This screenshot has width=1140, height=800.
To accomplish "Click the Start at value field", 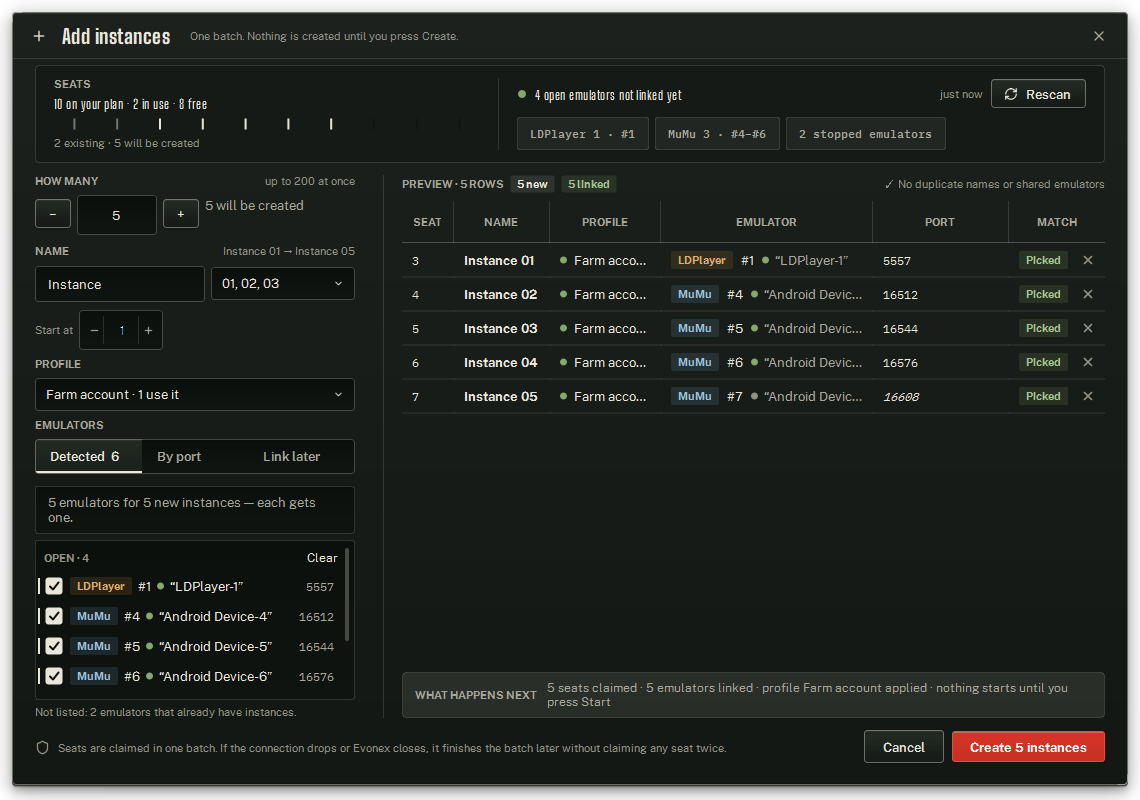I will click(x=121, y=330).
